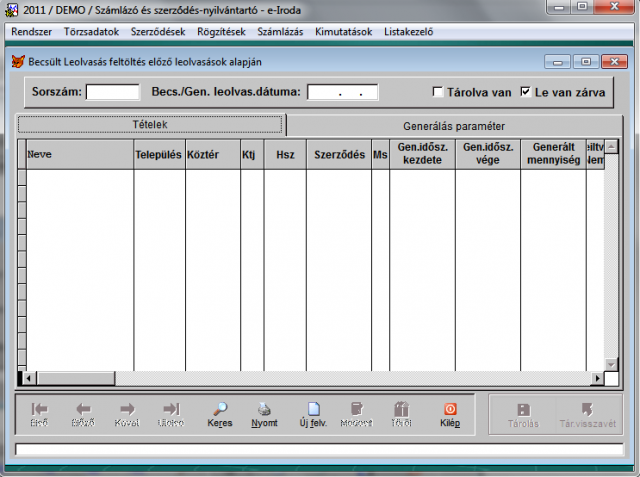Screen dimensions: 640x477
Task: Jump to last record with Utolsó arrow
Action: tap(171, 409)
